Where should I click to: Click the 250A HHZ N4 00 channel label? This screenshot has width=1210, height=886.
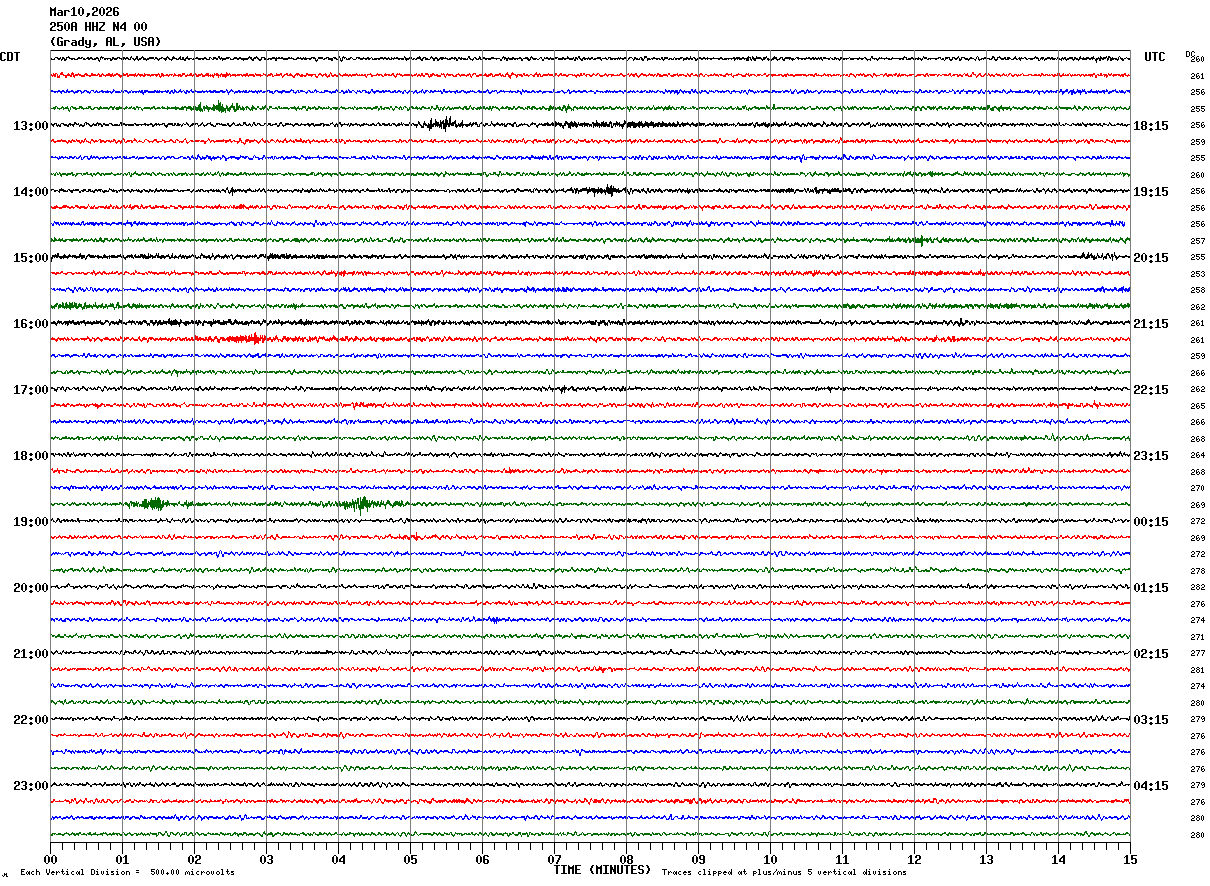[x=98, y=27]
